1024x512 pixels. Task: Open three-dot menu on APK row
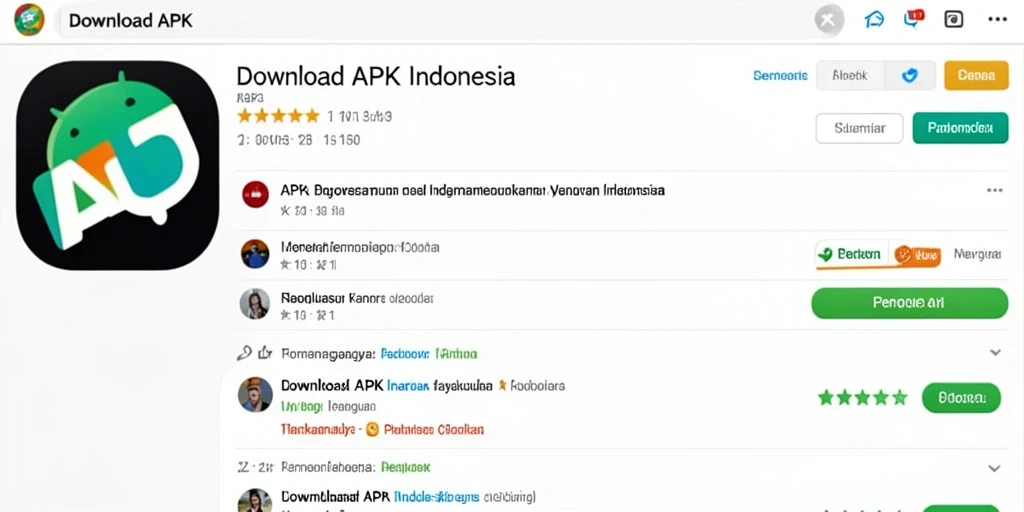(x=995, y=191)
